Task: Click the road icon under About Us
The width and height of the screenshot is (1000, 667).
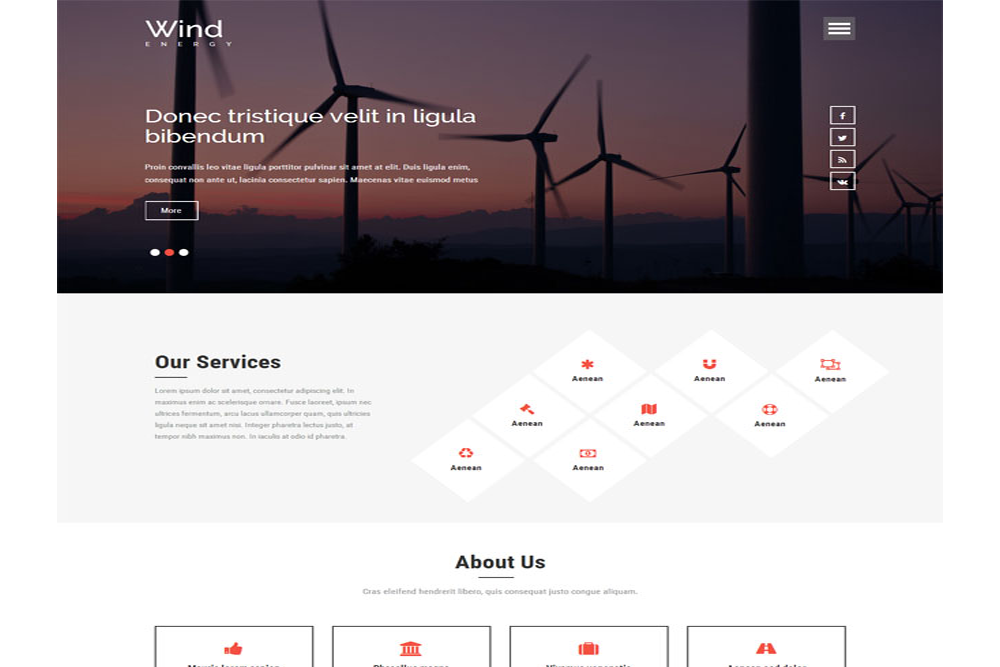Action: click(766, 649)
